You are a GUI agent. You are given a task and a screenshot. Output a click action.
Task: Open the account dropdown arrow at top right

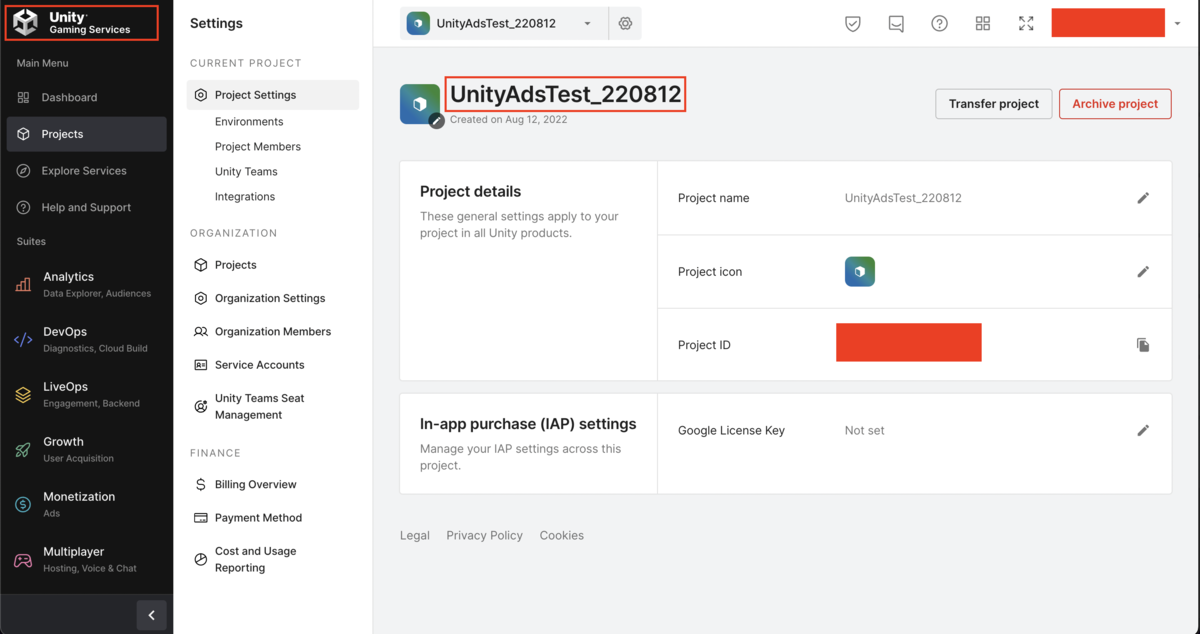1178,23
